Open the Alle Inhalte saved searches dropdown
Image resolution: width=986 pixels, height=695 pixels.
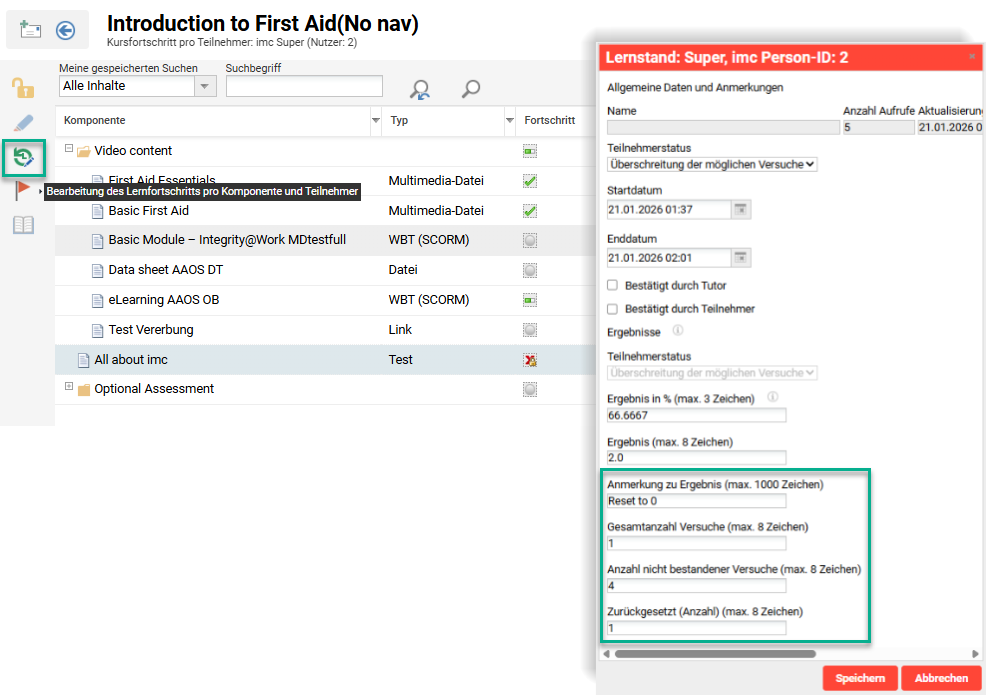click(205, 87)
